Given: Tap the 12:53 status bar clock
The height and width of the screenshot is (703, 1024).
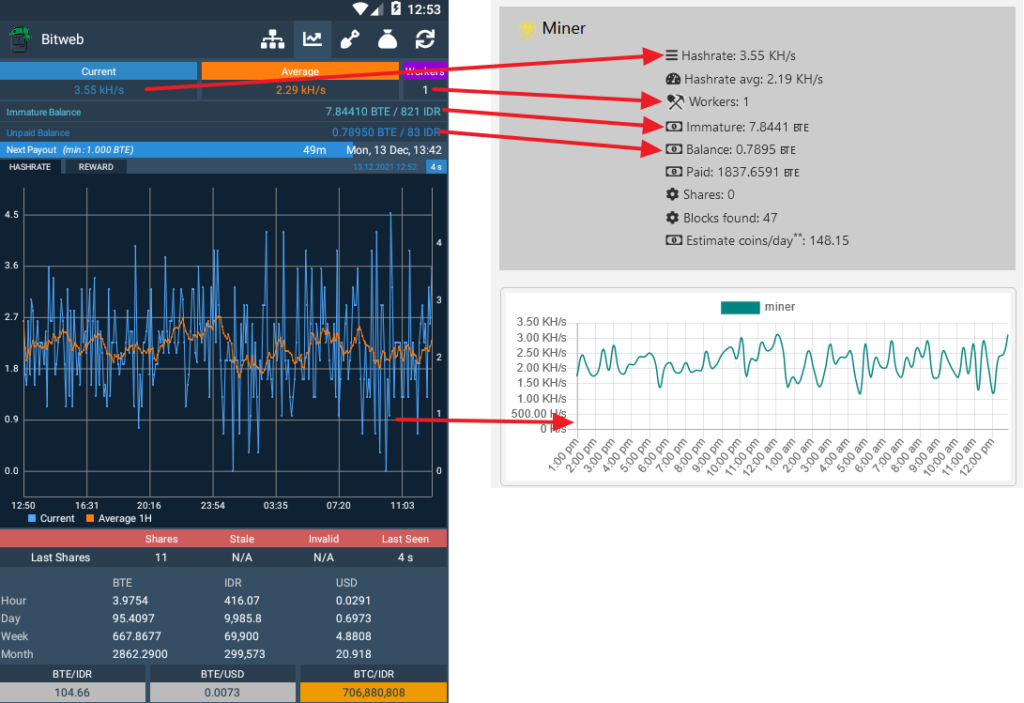Looking at the screenshot, I should (x=424, y=9).
